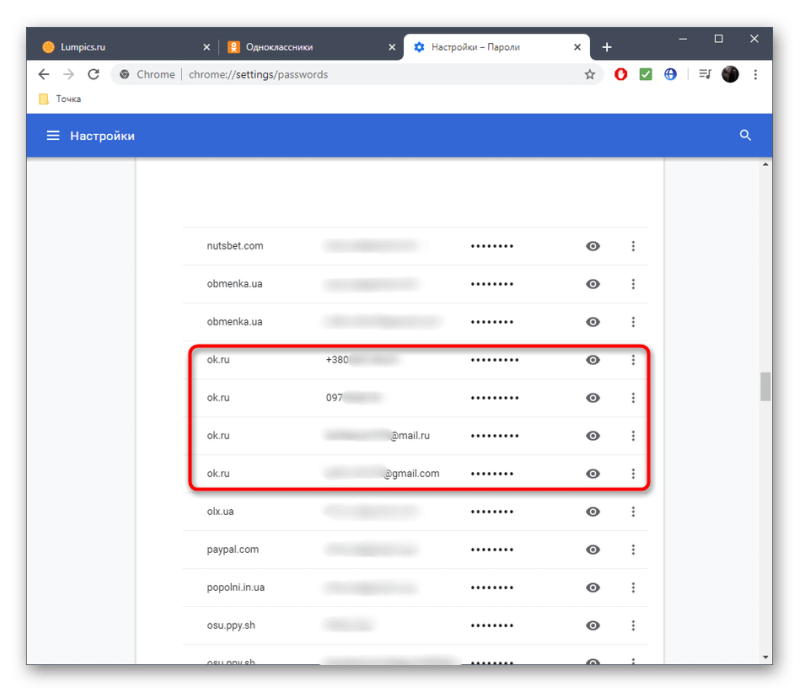
Task: Click the forward navigation arrow
Action: [x=68, y=75]
